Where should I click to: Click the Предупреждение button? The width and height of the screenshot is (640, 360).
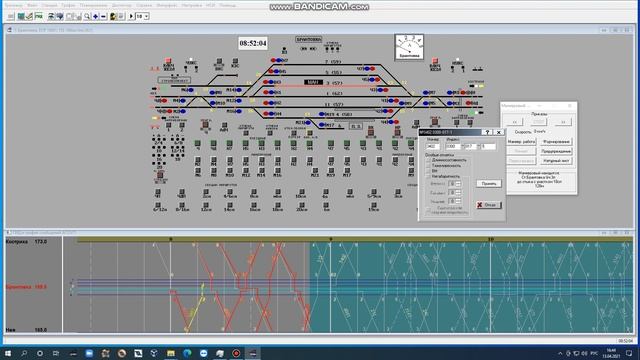tap(556, 151)
